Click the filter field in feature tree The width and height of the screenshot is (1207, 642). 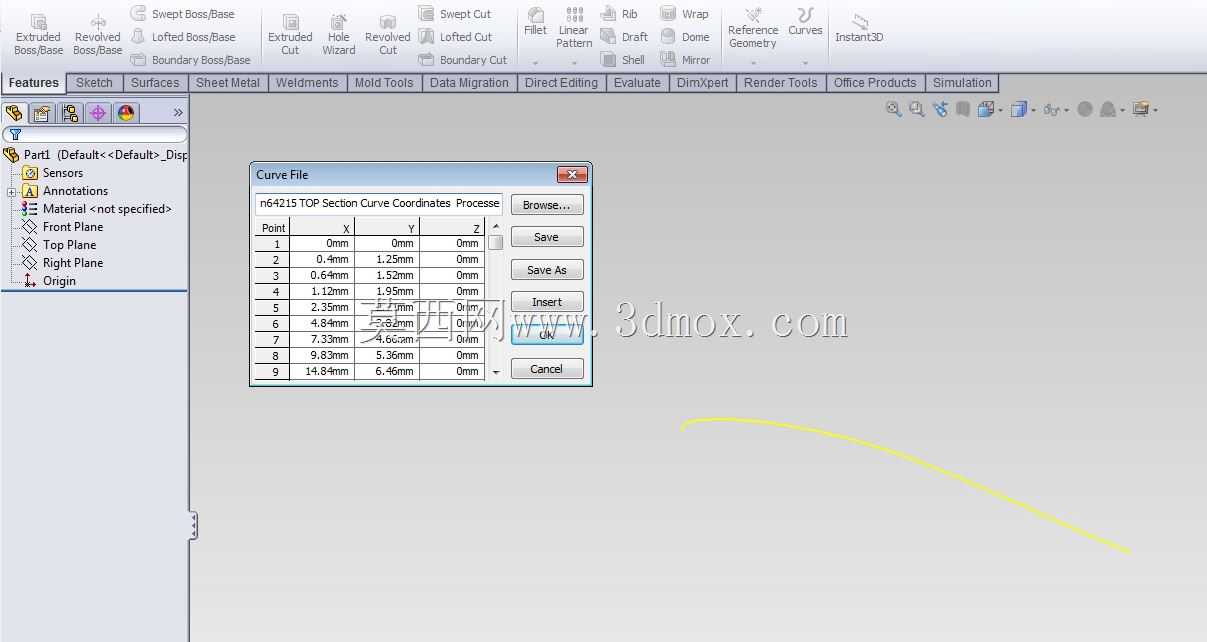pos(94,134)
